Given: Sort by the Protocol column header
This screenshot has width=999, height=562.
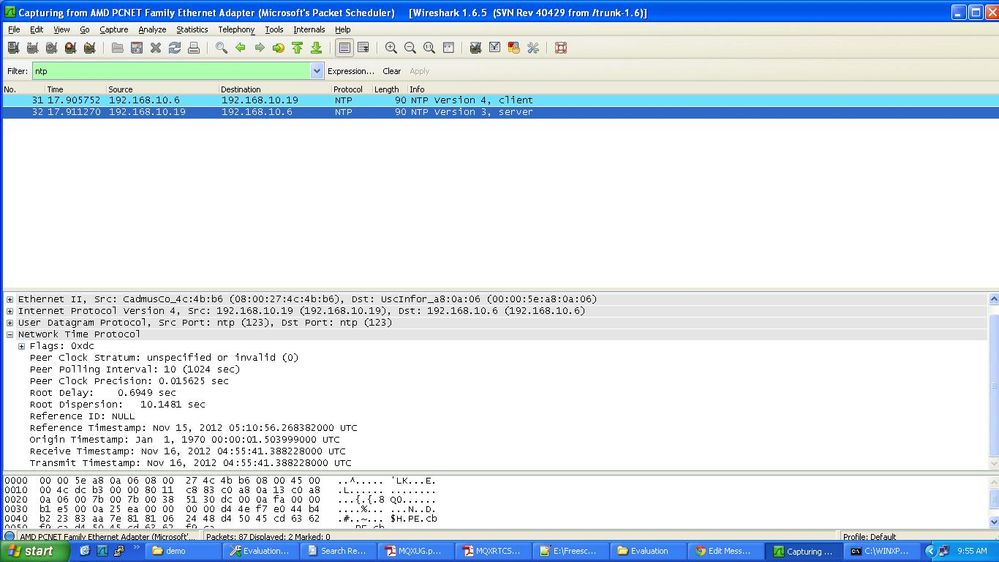Looking at the screenshot, I should 348,89.
